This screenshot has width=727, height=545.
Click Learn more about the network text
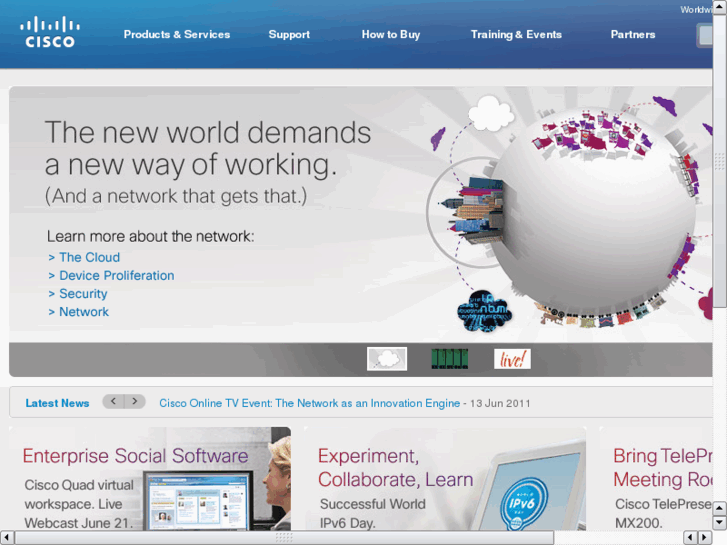point(150,236)
